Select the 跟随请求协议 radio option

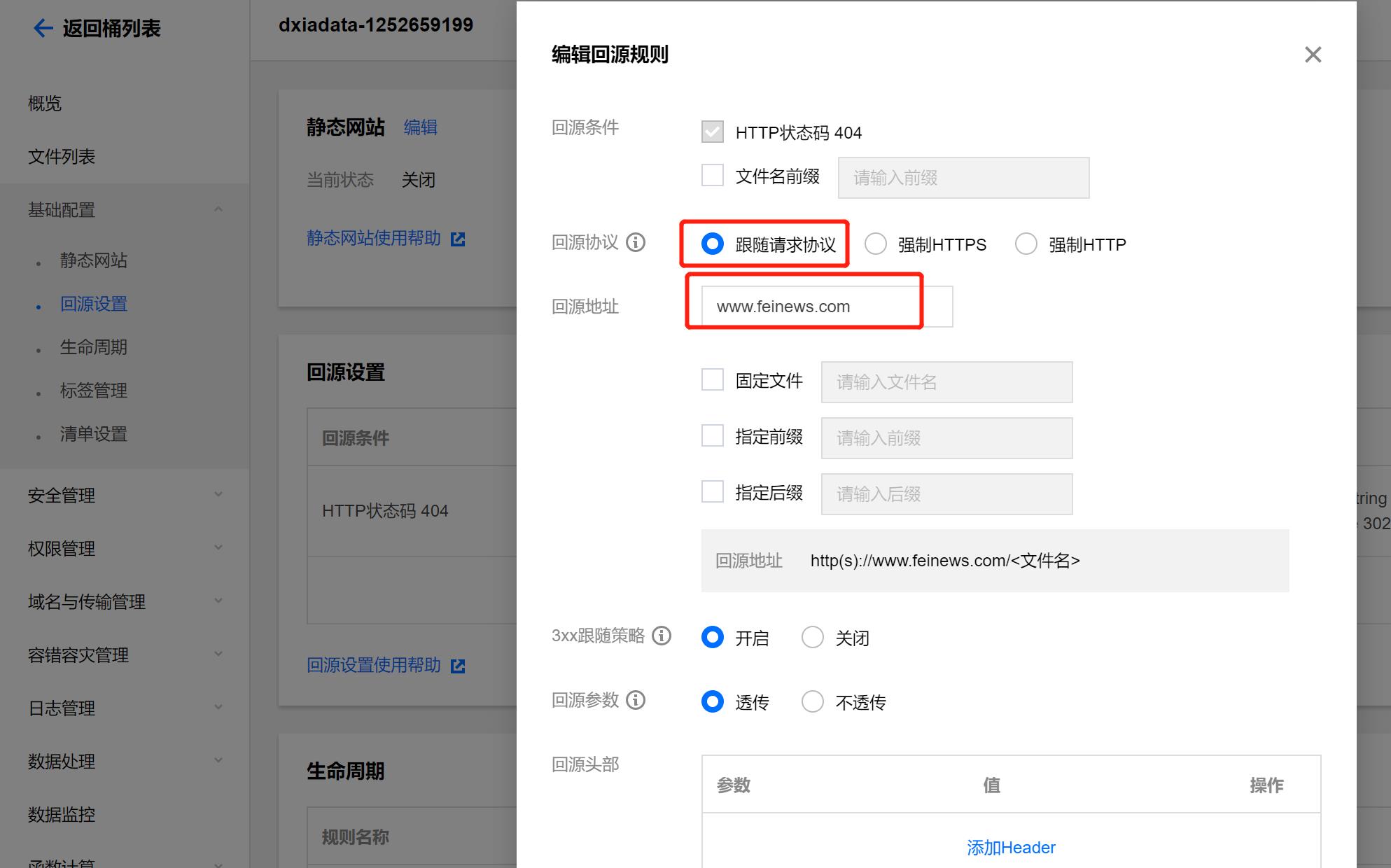(713, 244)
